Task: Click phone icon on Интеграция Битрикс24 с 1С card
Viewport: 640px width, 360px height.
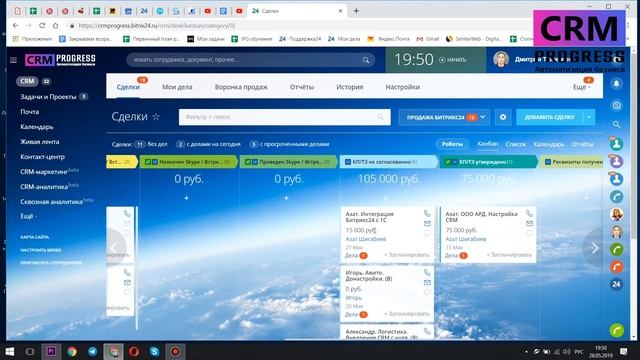Action: (427, 213)
